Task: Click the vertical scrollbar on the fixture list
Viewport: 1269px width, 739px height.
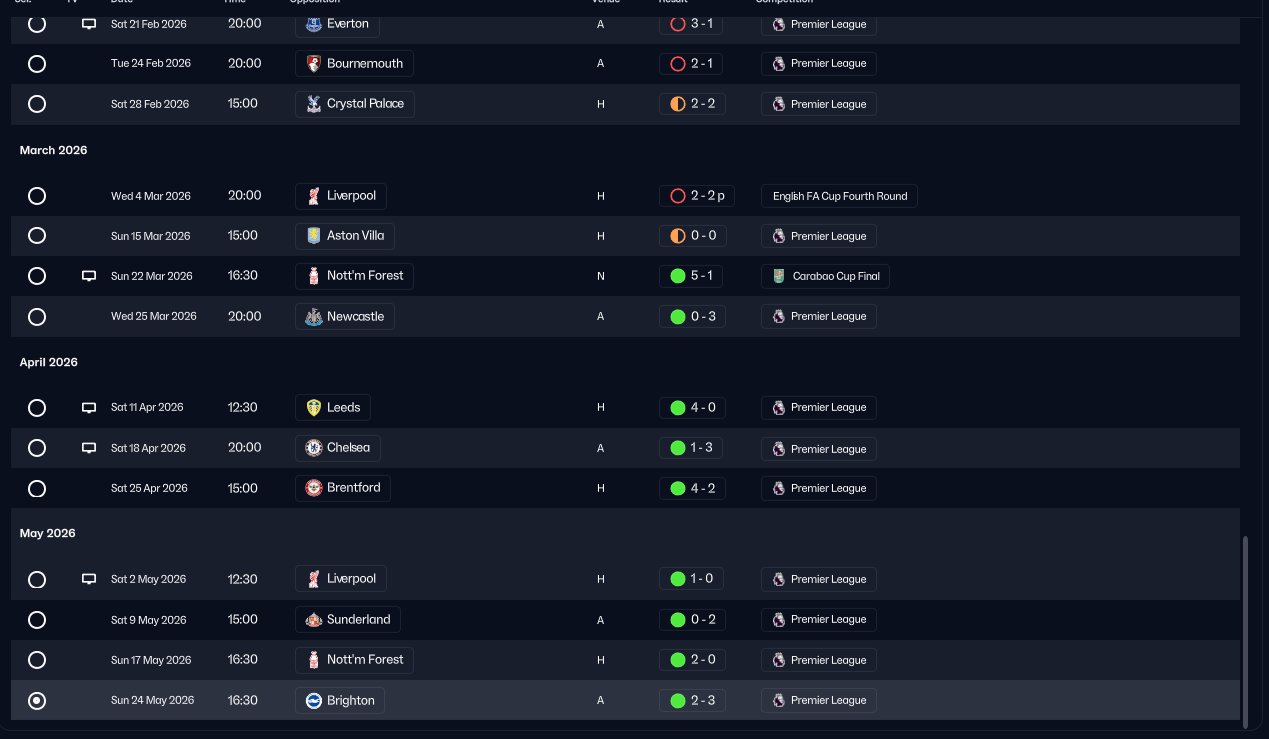Action: (x=1246, y=632)
